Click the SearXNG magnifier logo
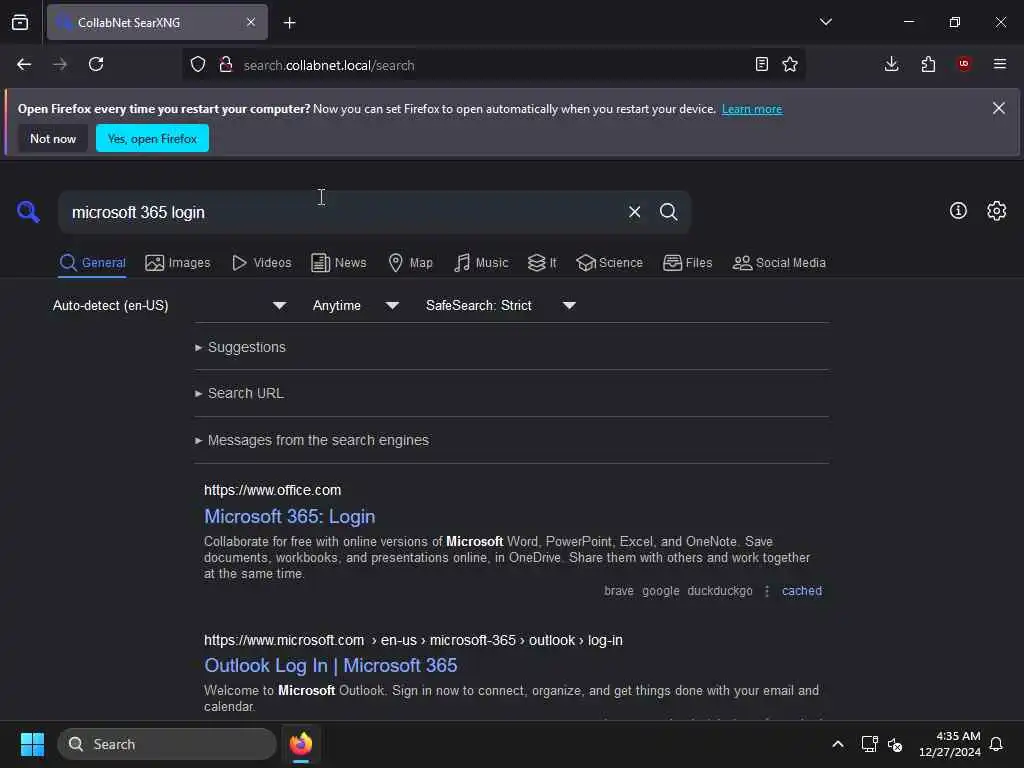 point(28,212)
